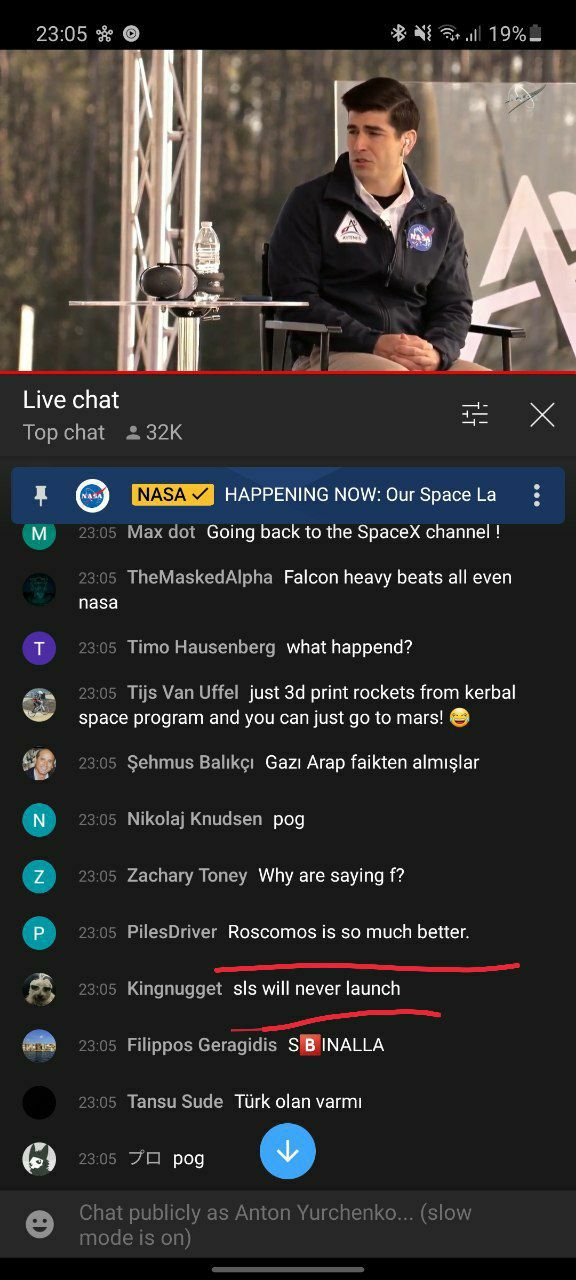Tap Zachary Toney's Z avatar
576x1280 pixels.
[x=39, y=876]
